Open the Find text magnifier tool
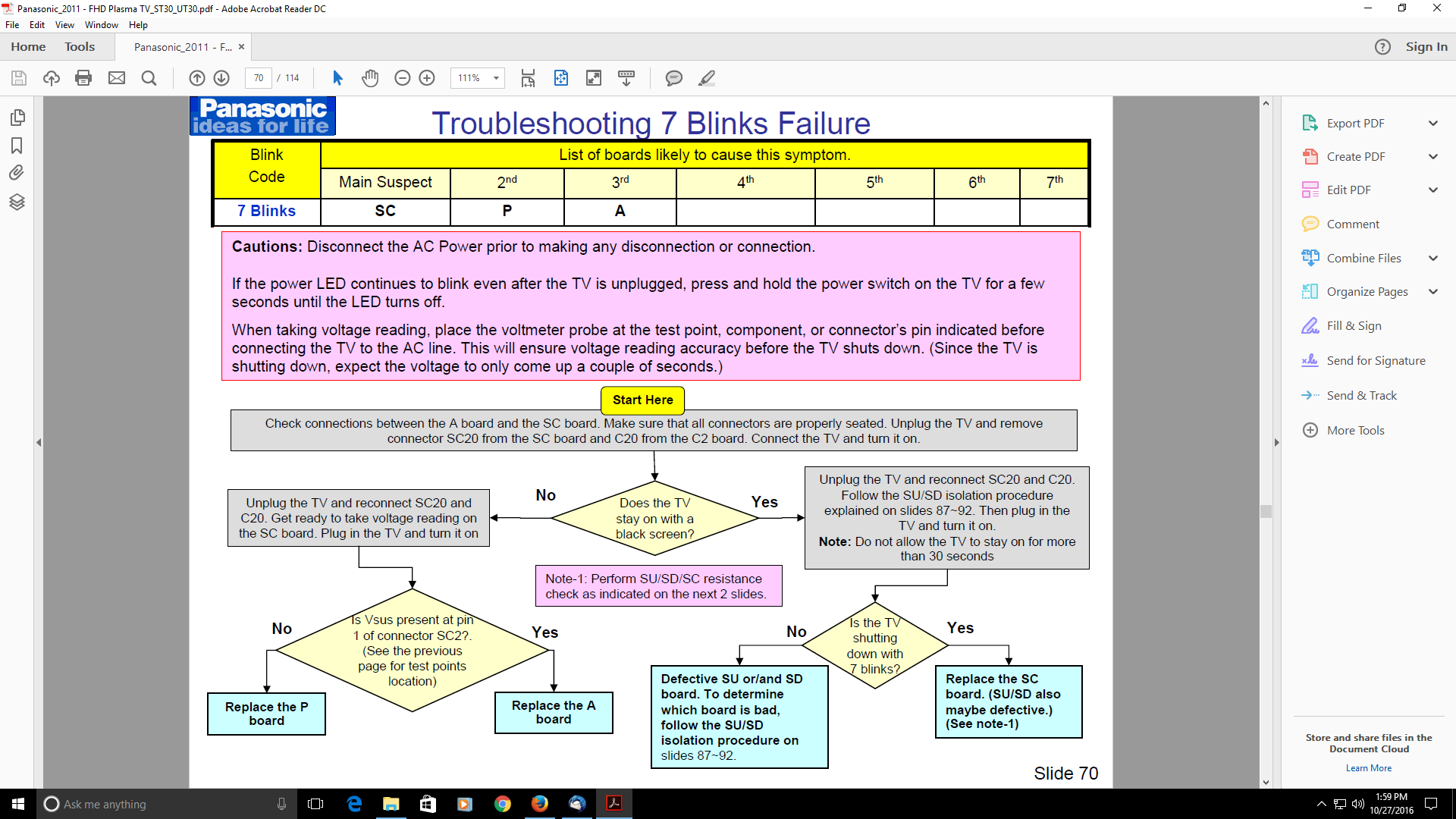1456x819 pixels. tap(149, 78)
